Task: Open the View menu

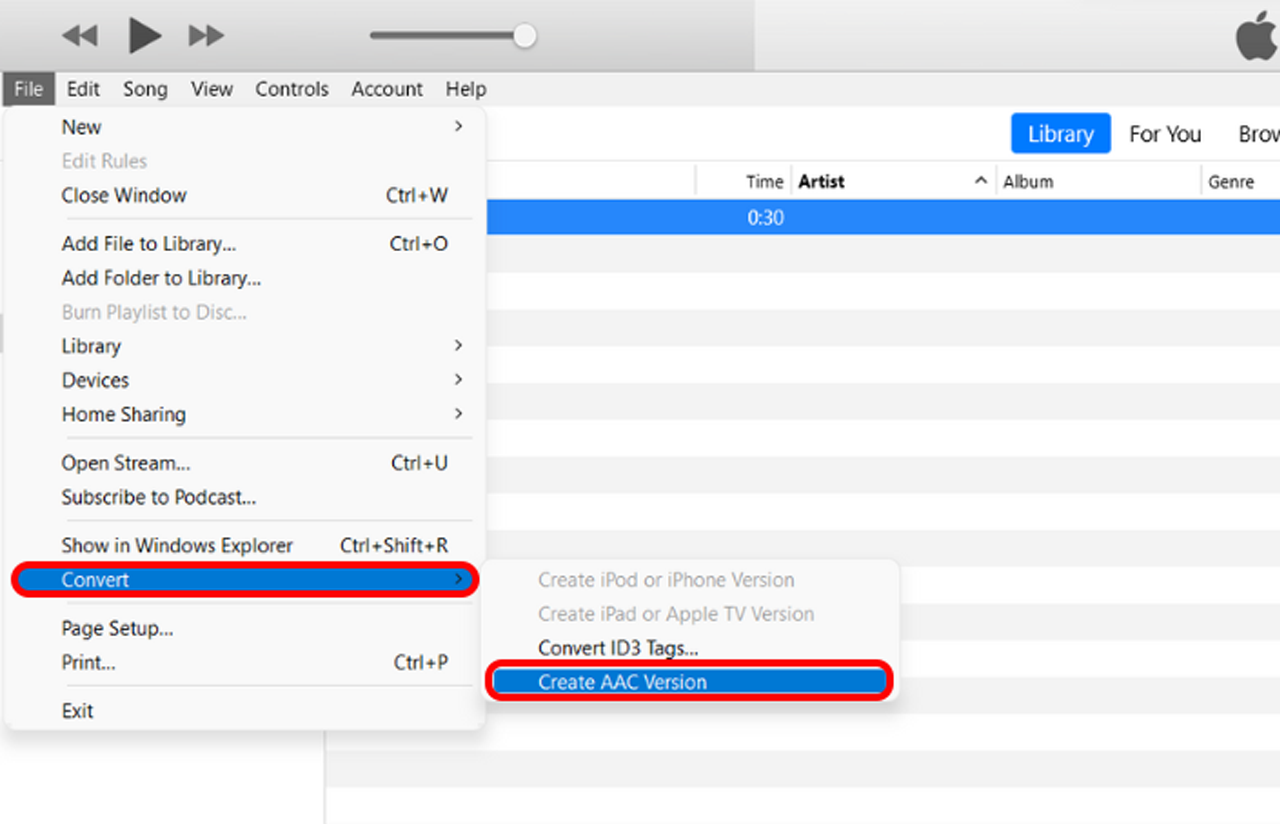Action: point(212,89)
